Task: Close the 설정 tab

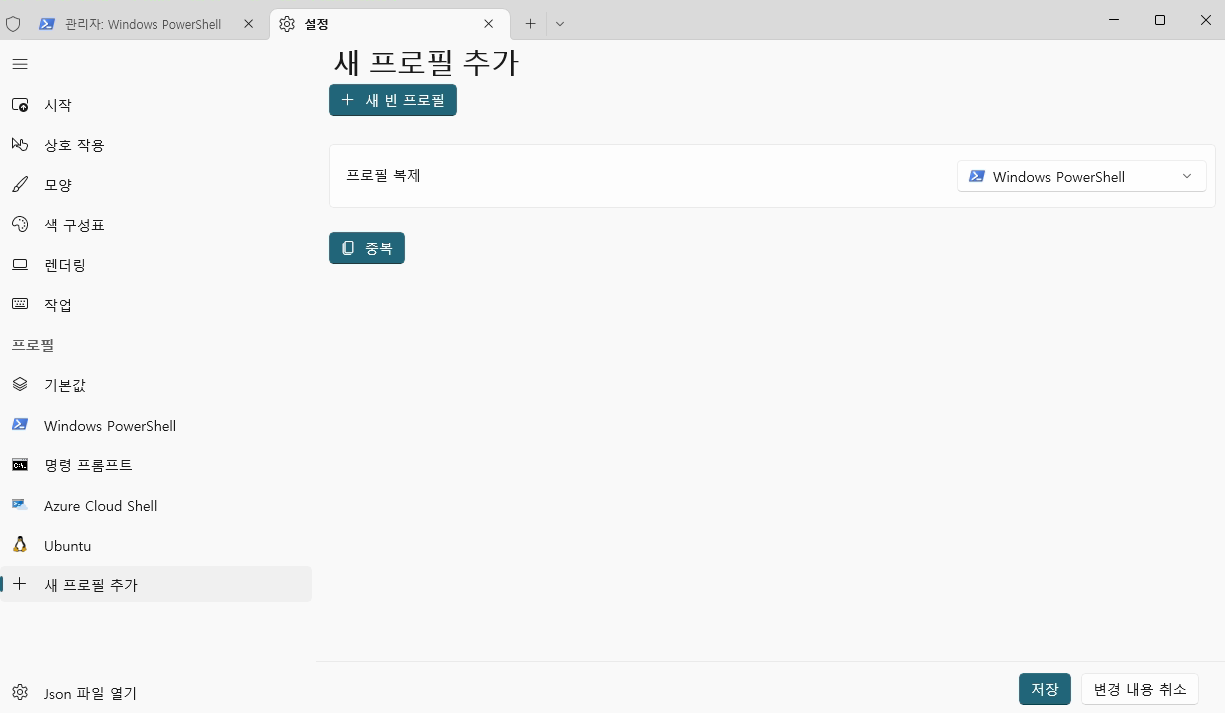Action: (x=489, y=24)
